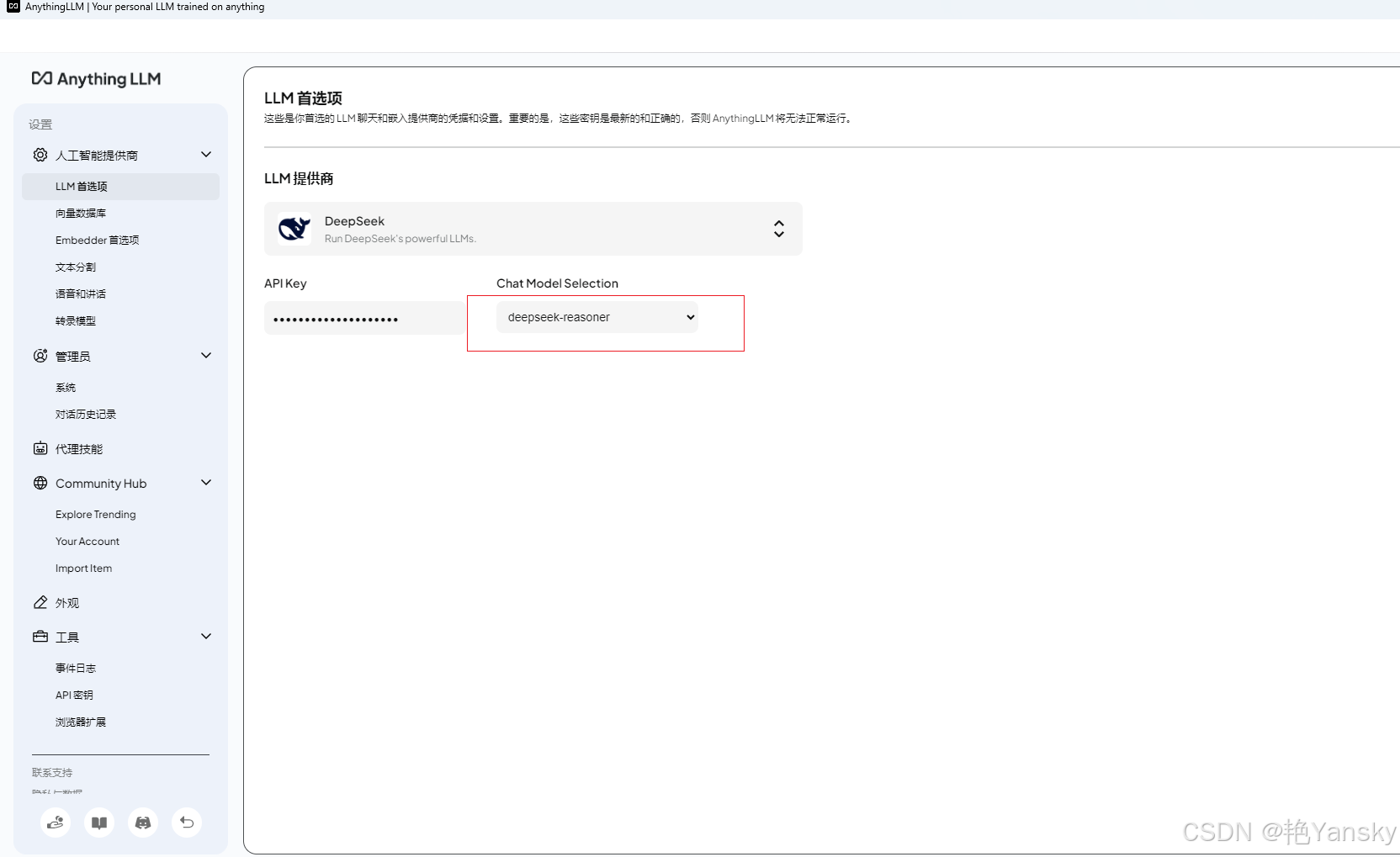This screenshot has width=1400, height=857.
Task: Open the Explore Trending link
Action: 95,514
